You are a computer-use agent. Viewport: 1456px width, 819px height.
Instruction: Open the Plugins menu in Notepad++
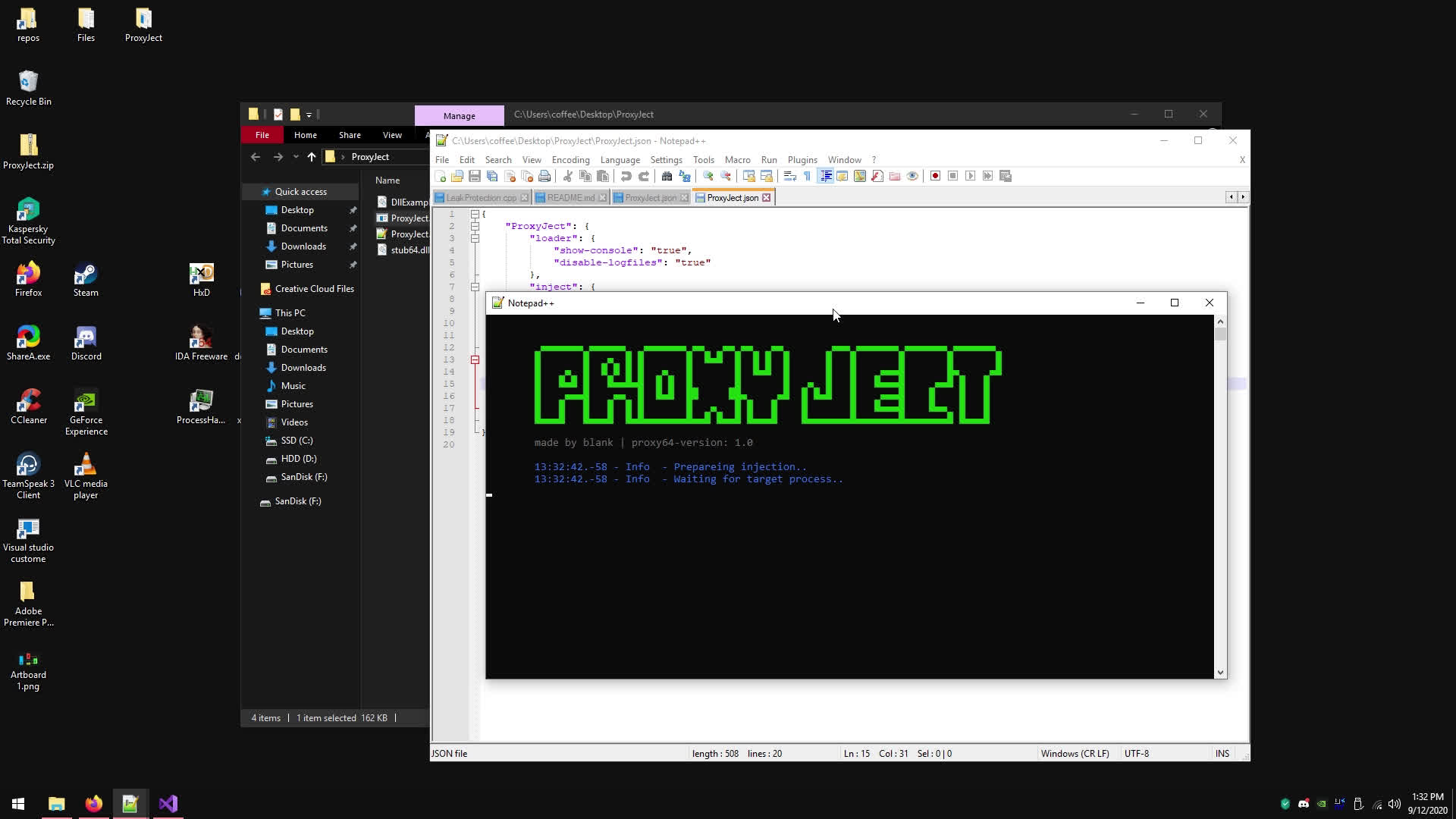click(802, 160)
